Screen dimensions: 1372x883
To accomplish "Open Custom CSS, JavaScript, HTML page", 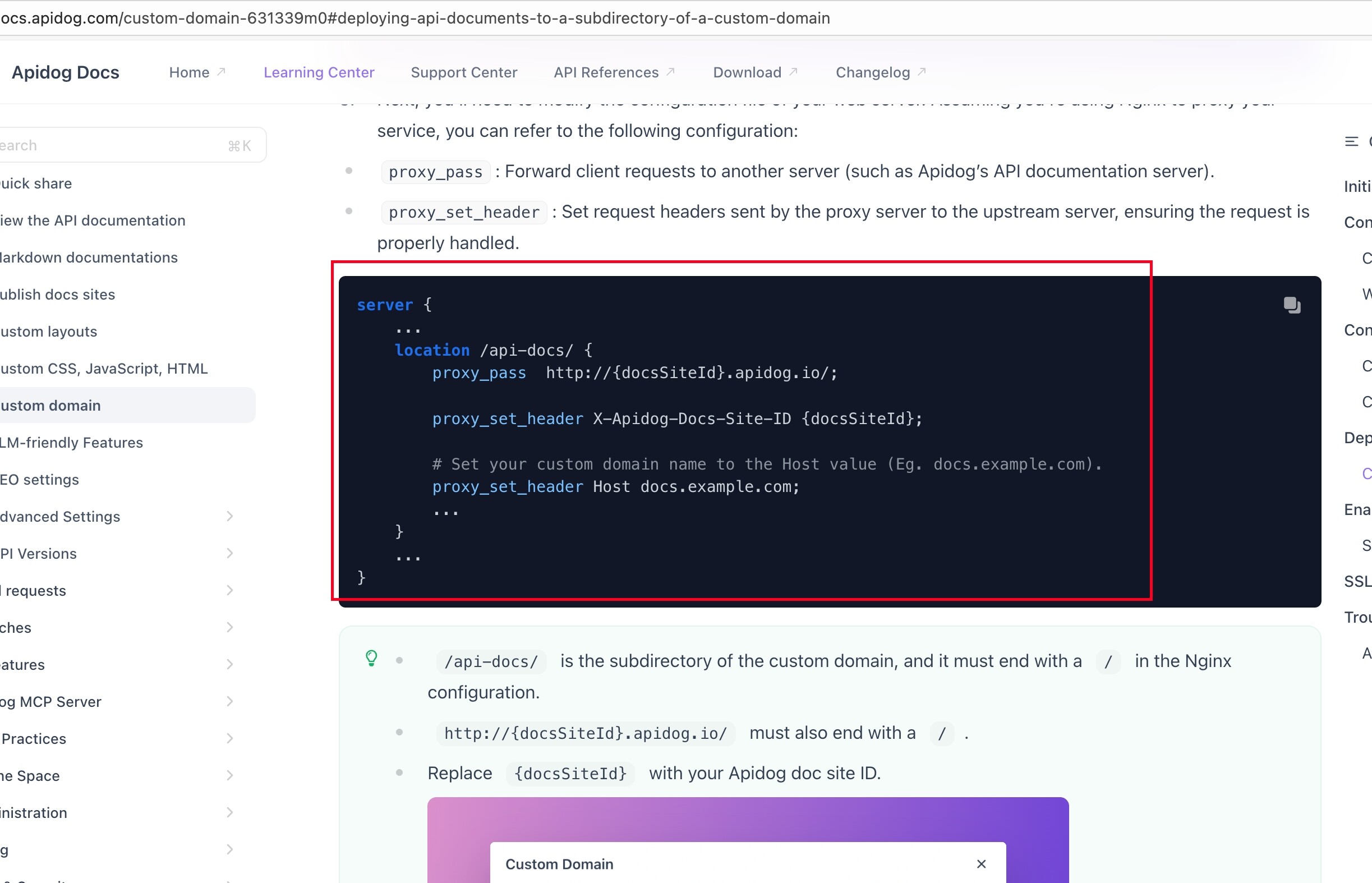I will (103, 369).
